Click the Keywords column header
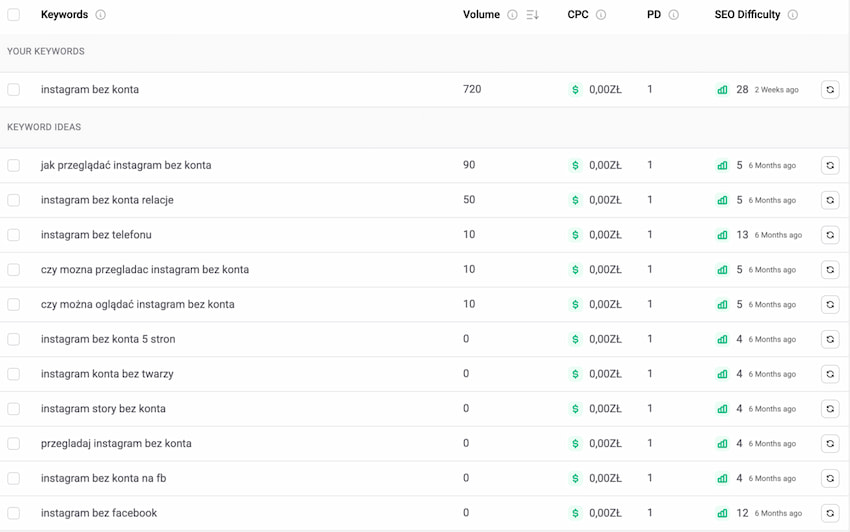The height and width of the screenshot is (532, 850). 65,15
